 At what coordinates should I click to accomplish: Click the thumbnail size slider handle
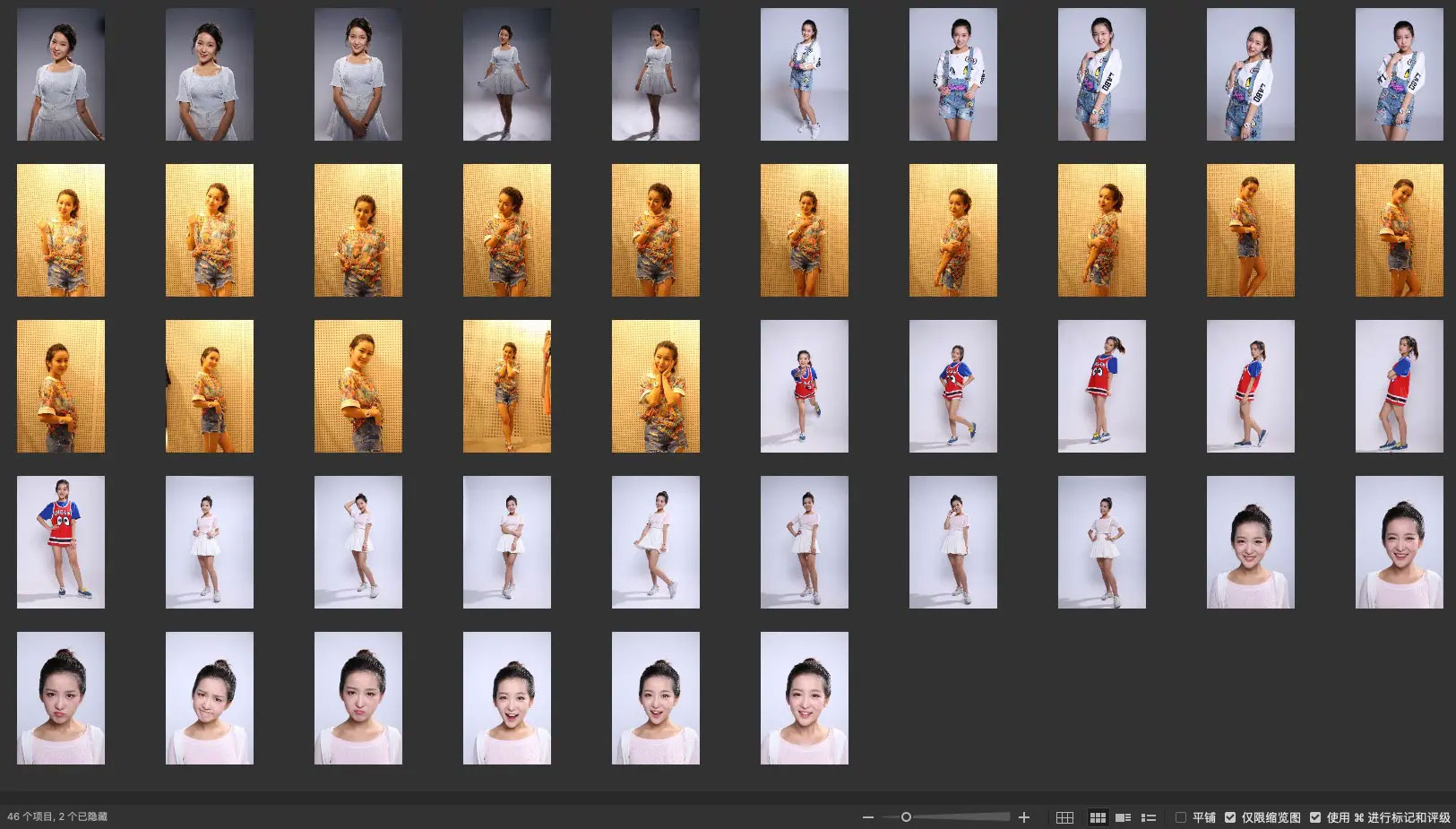coord(906,817)
